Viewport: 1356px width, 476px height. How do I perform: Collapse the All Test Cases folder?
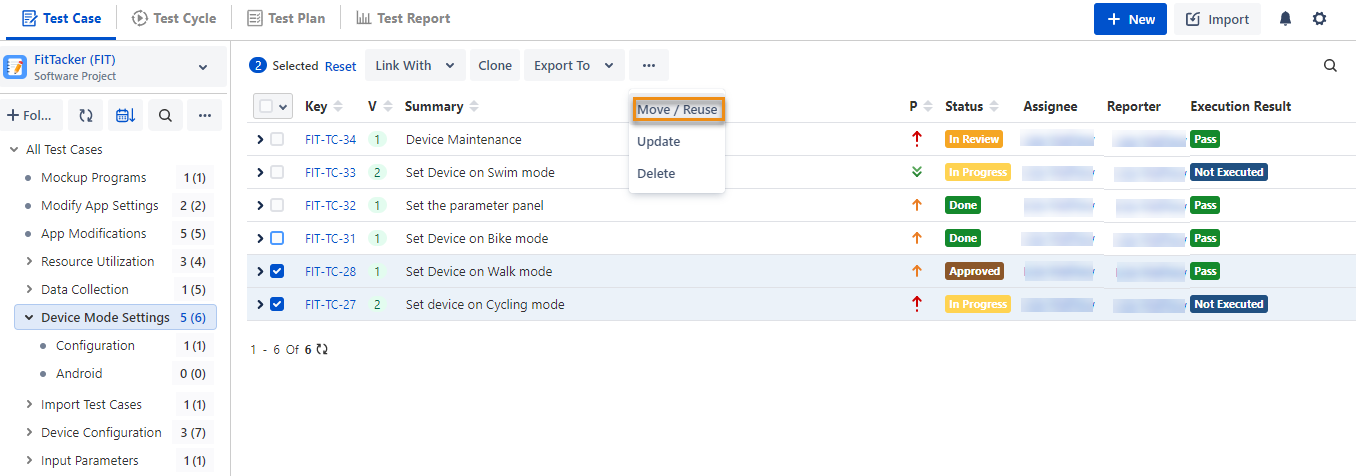(x=14, y=150)
